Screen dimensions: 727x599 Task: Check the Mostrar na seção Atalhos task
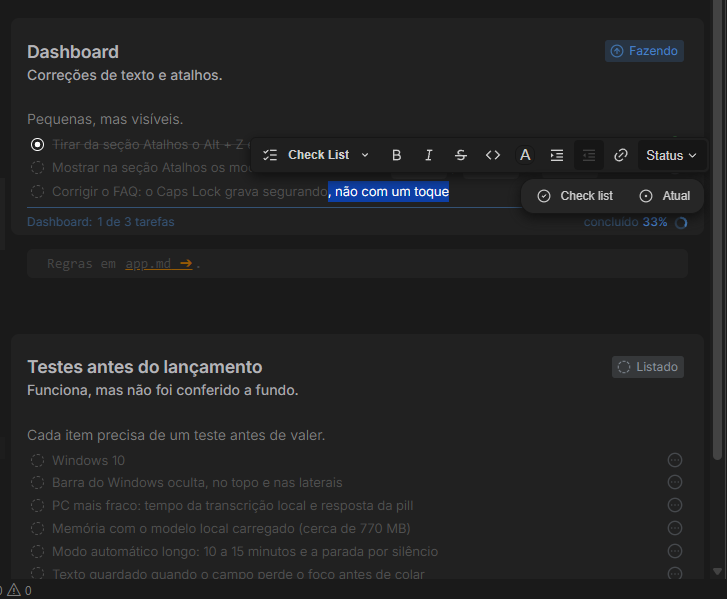pos(38,168)
